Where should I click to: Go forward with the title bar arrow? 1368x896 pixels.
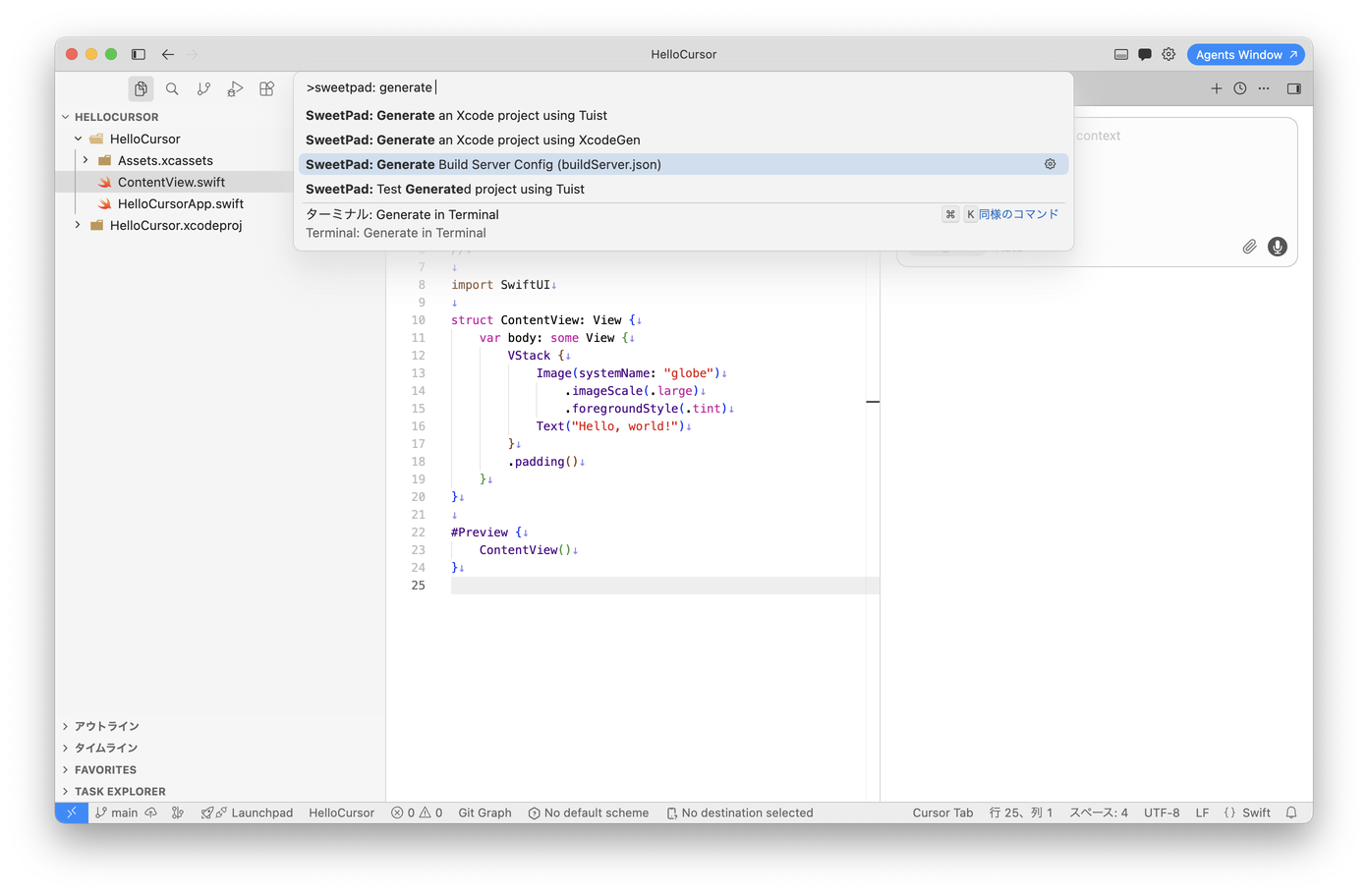click(193, 55)
